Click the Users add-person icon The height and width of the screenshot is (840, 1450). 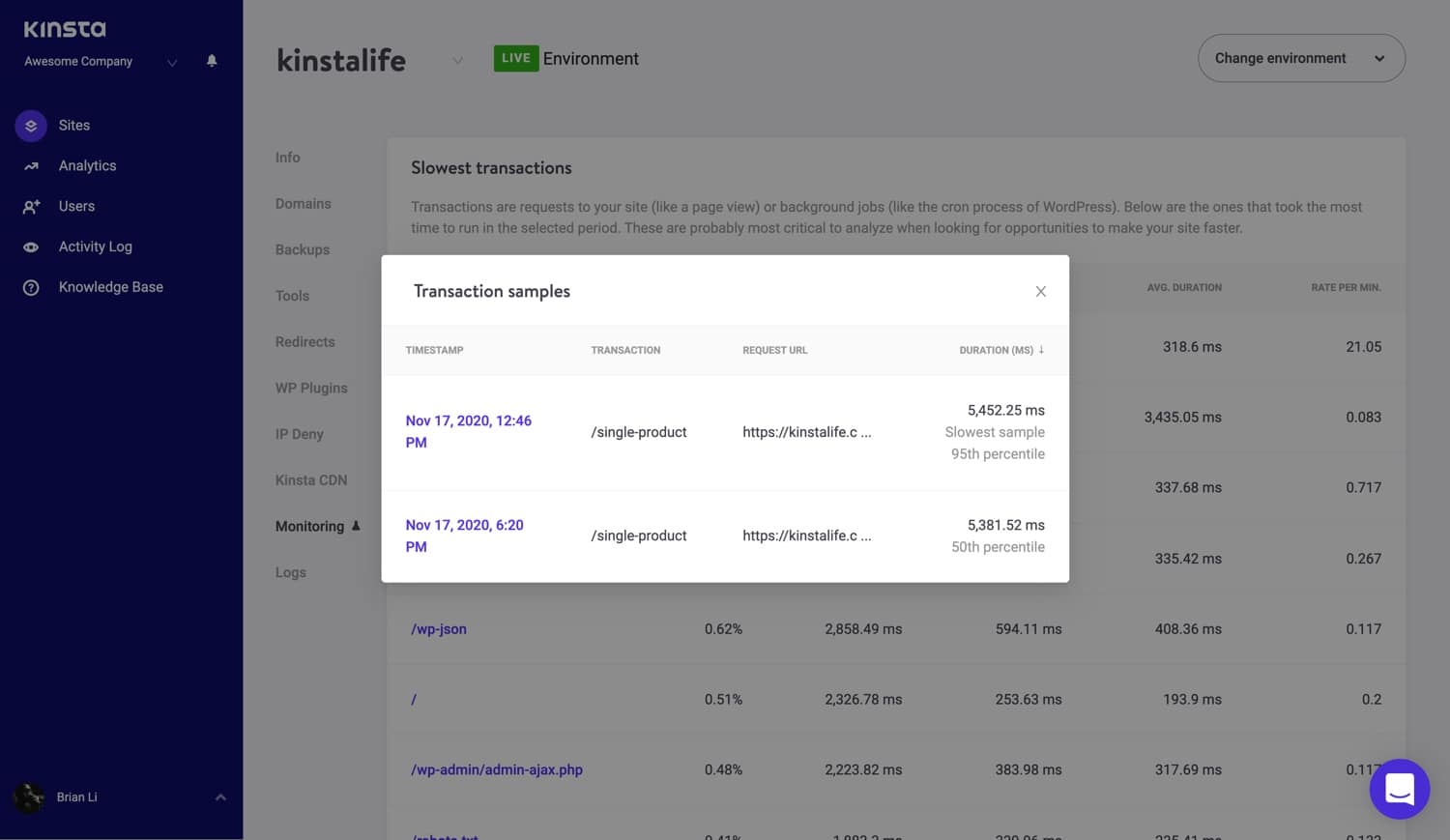(31, 207)
